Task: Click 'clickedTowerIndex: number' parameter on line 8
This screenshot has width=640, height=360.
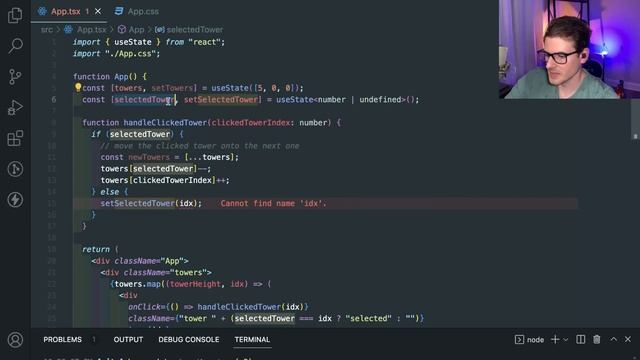Action: pyautogui.click(x=269, y=123)
